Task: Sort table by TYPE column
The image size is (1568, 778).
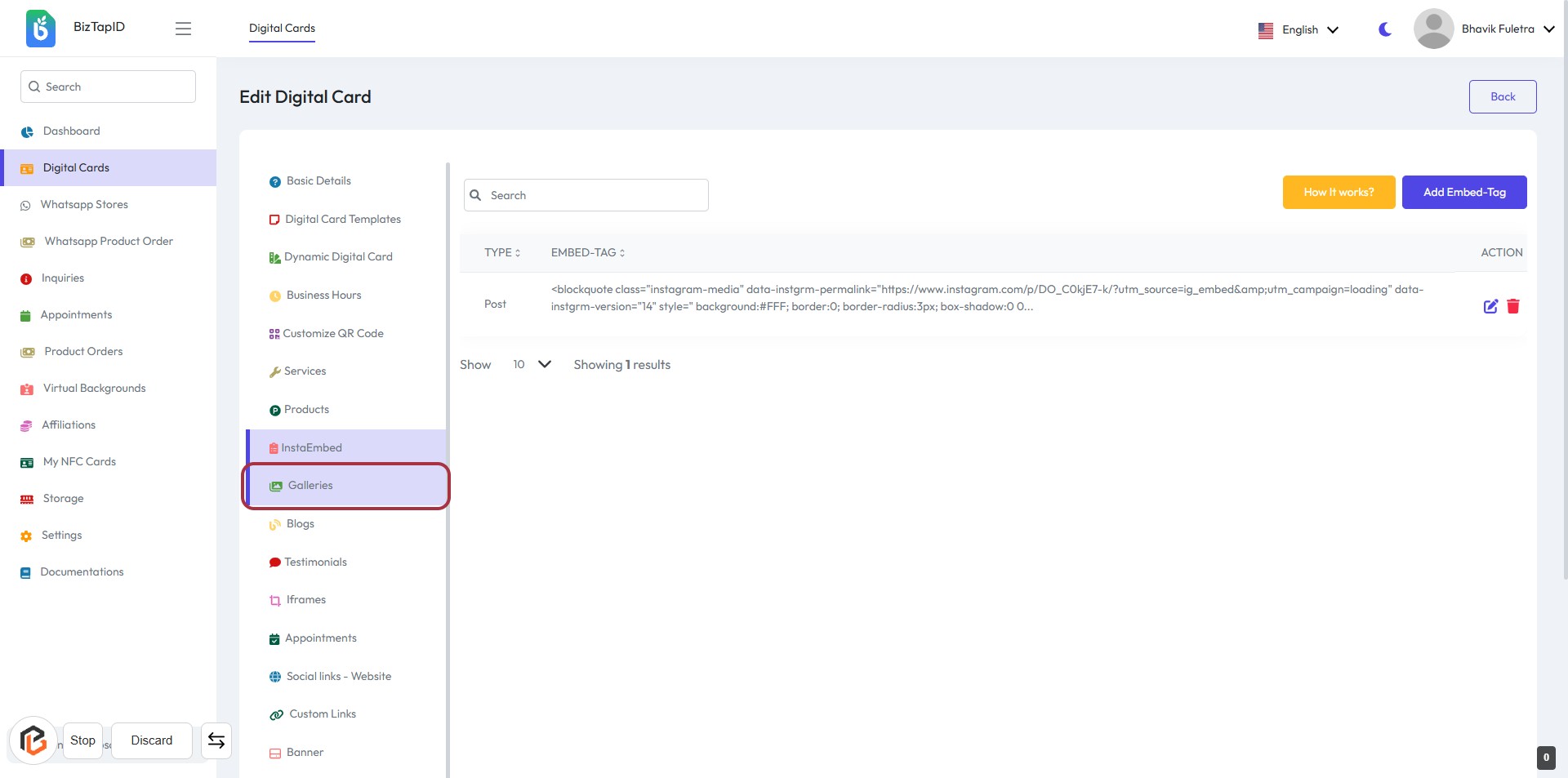Action: pyautogui.click(x=502, y=253)
